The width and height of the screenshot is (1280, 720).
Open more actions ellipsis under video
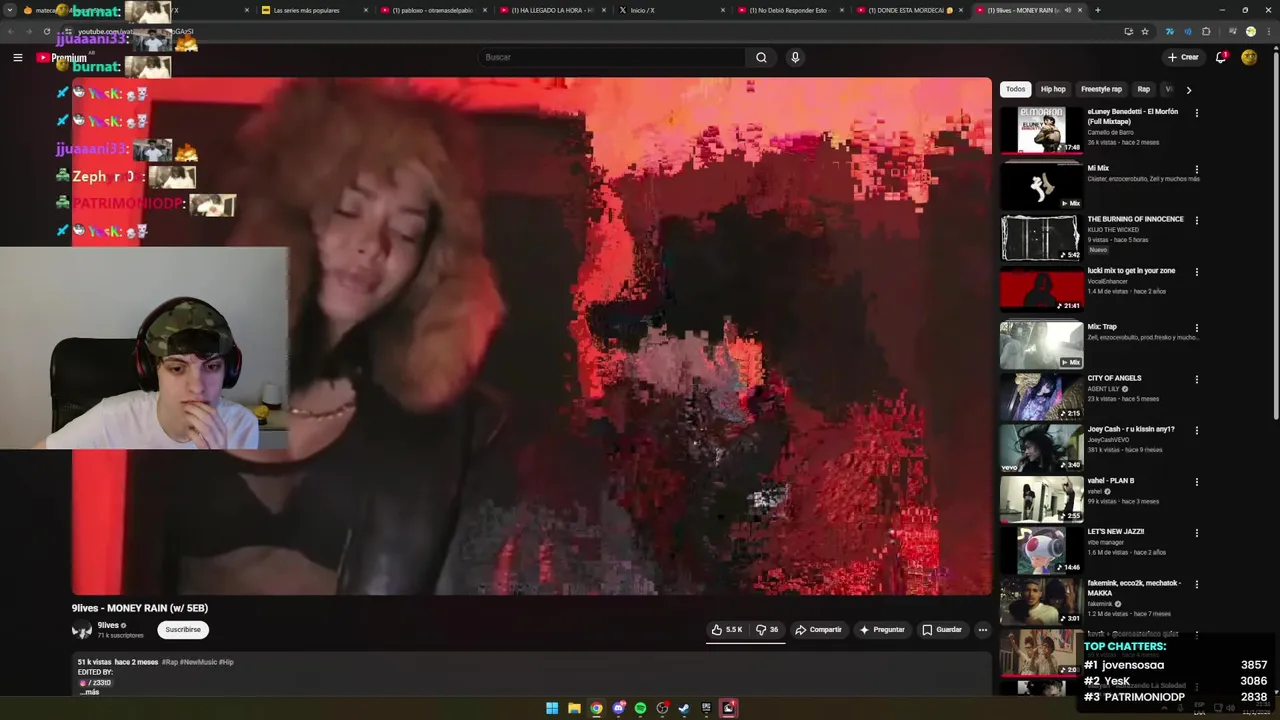click(982, 629)
